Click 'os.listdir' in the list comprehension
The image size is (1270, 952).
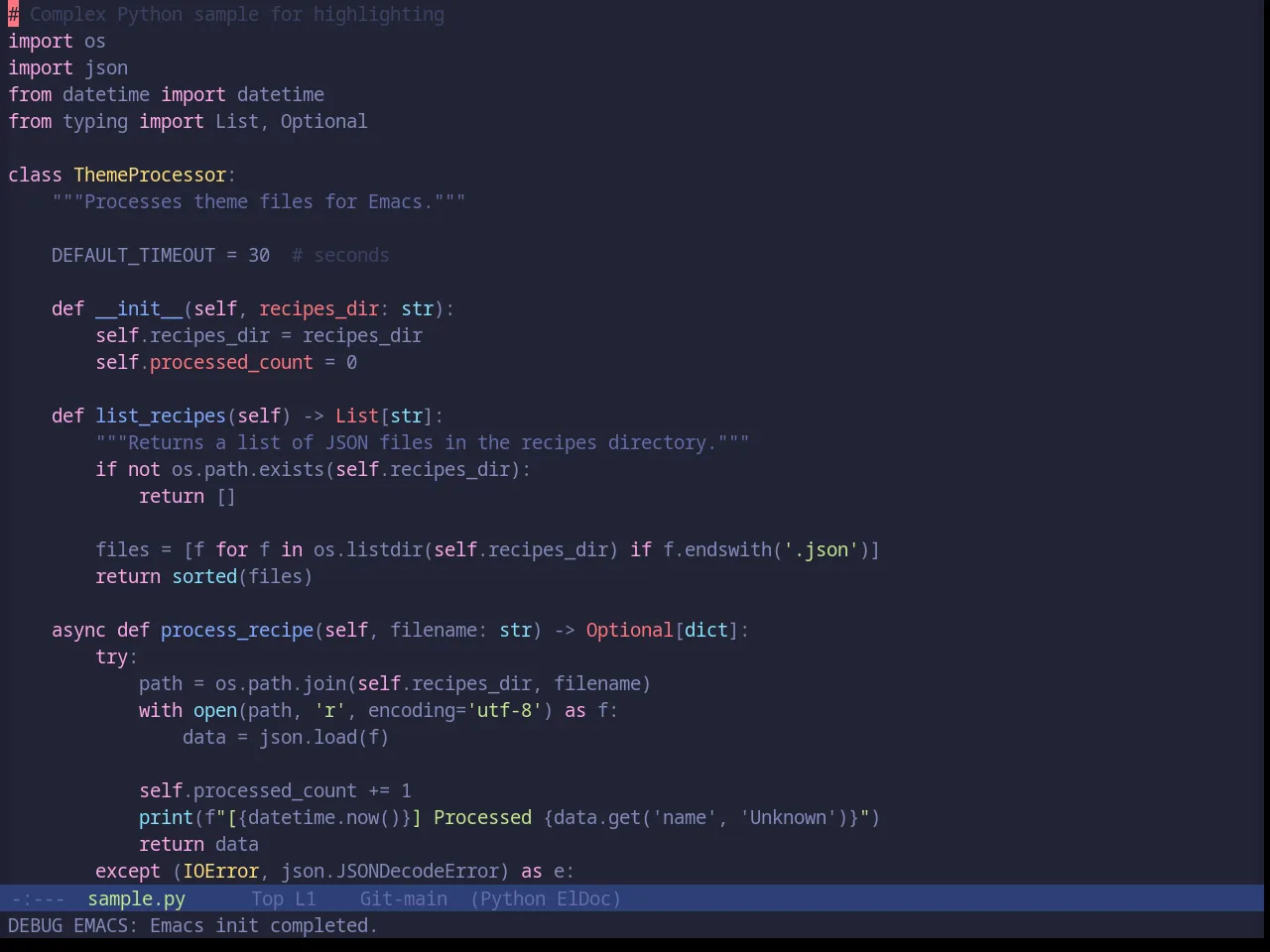point(368,549)
